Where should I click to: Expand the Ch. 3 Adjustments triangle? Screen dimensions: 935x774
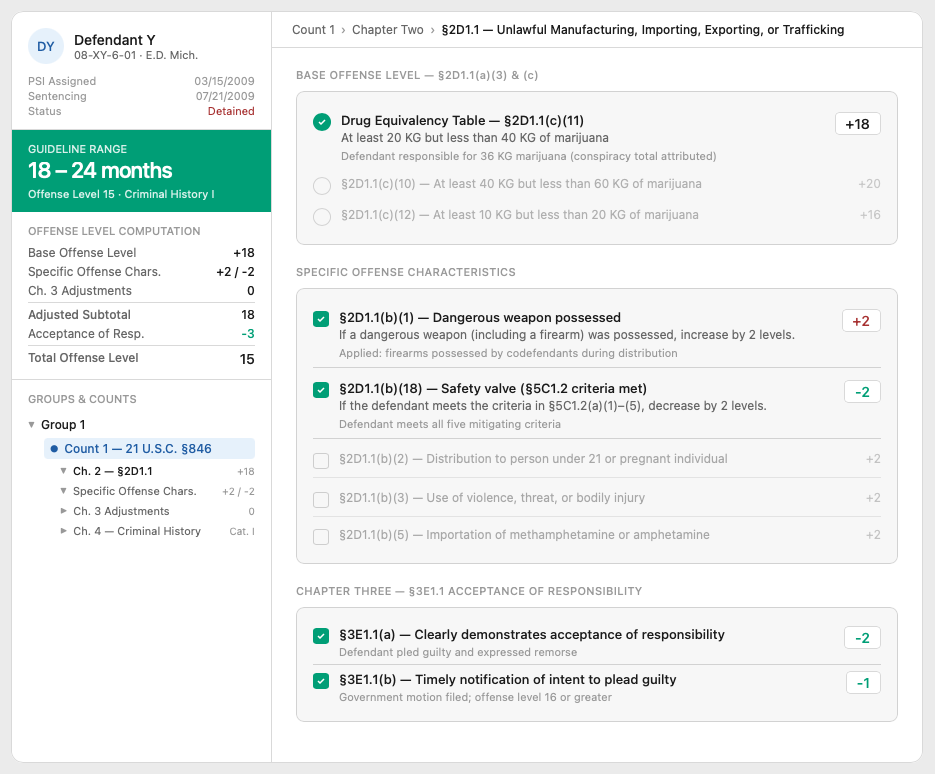[x=63, y=511]
